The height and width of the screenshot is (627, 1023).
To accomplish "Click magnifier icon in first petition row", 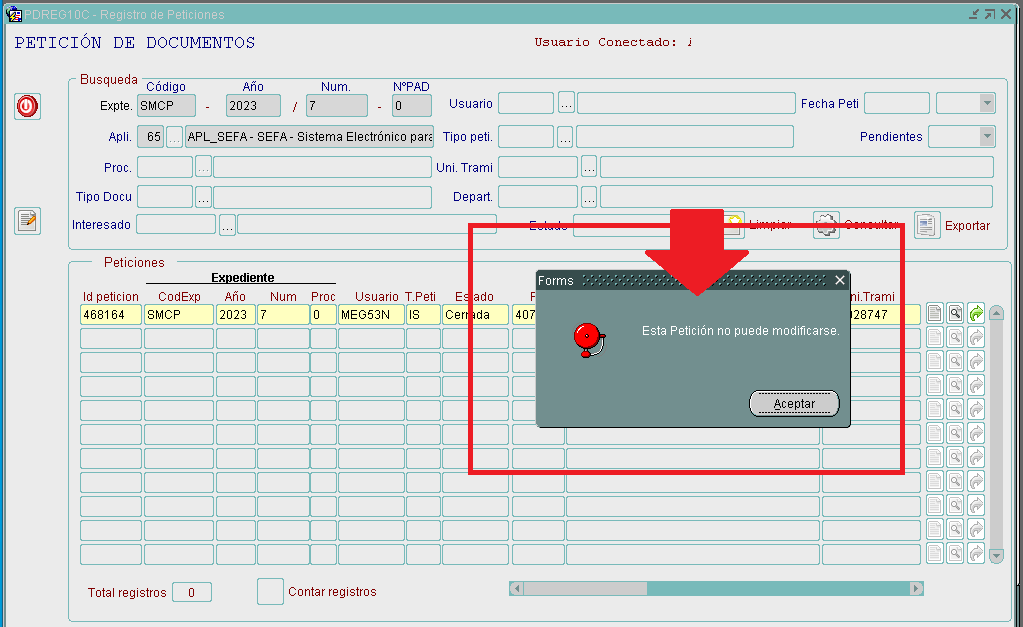I will pyautogui.click(x=956, y=314).
